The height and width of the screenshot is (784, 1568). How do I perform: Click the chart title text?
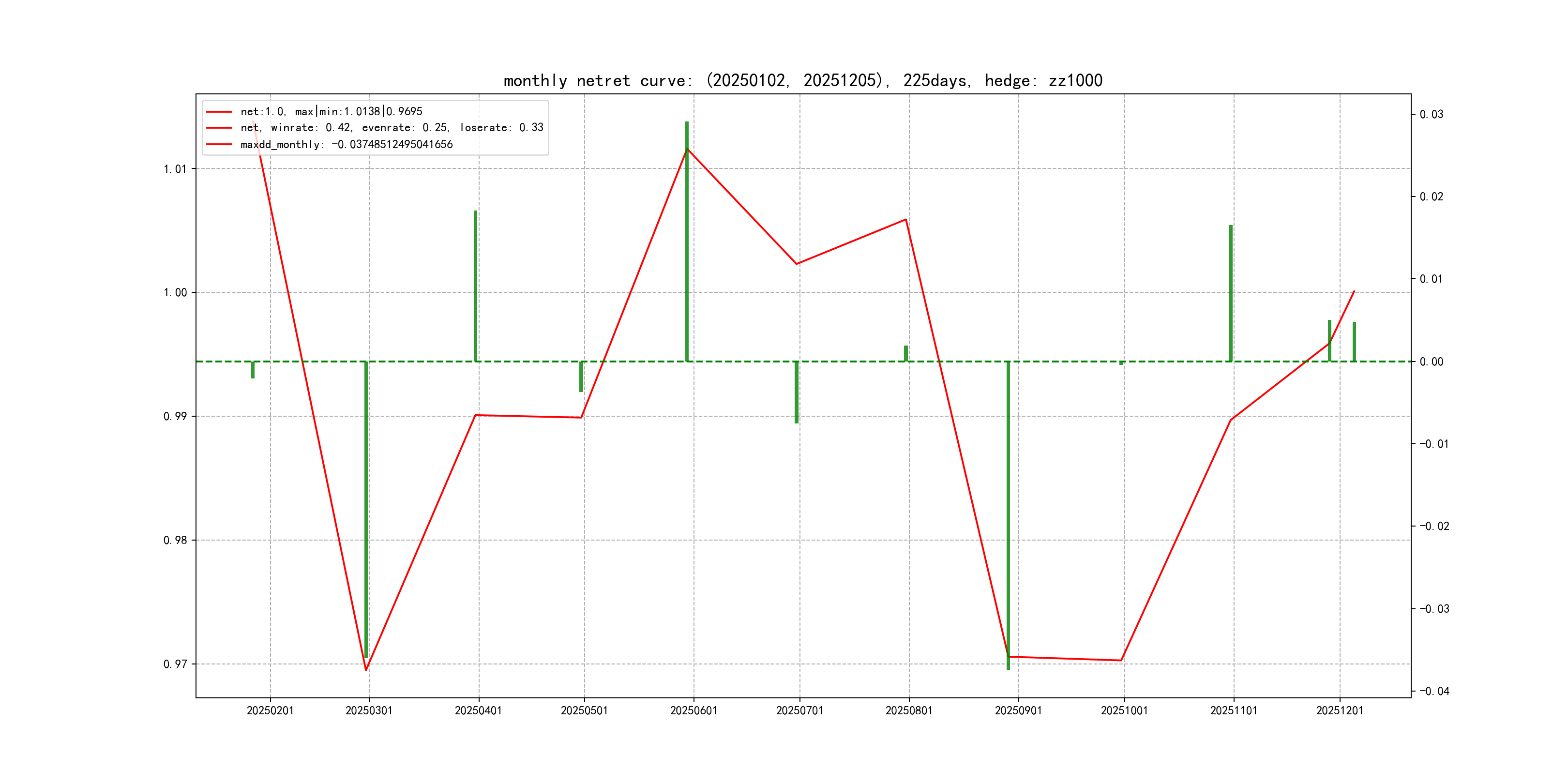pyautogui.click(x=802, y=80)
